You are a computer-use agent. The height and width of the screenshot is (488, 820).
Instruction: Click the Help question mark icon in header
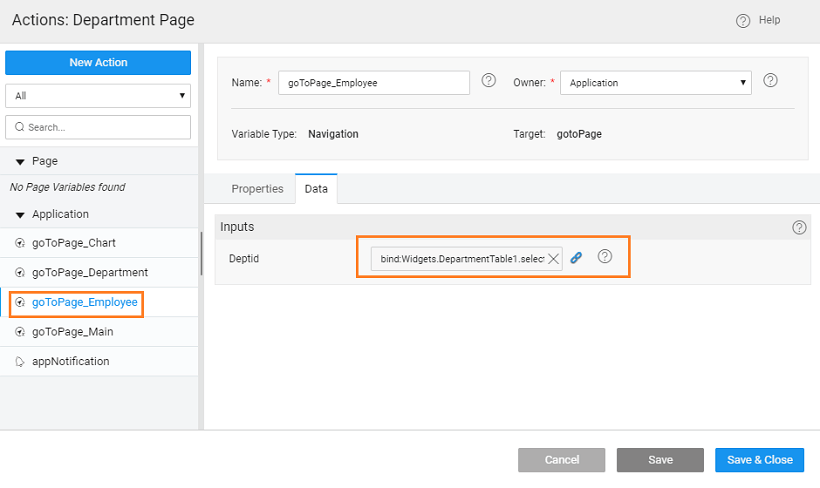pos(743,21)
